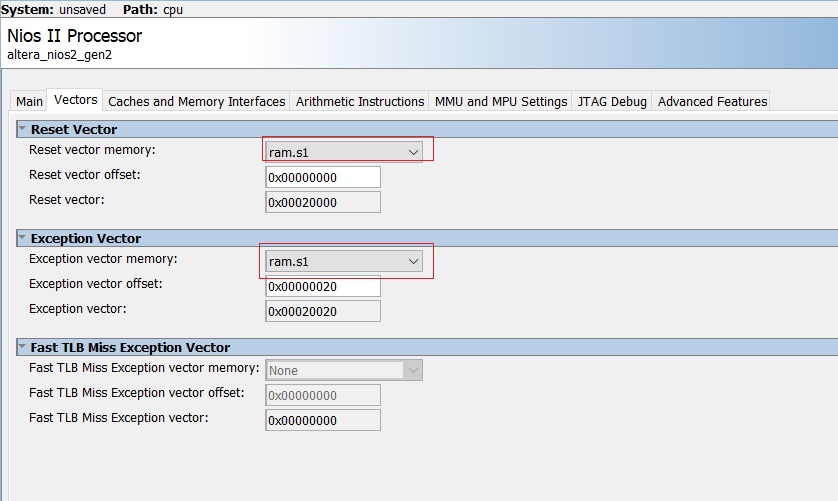Click the 'Path: cpu' header text

(x=153, y=9)
